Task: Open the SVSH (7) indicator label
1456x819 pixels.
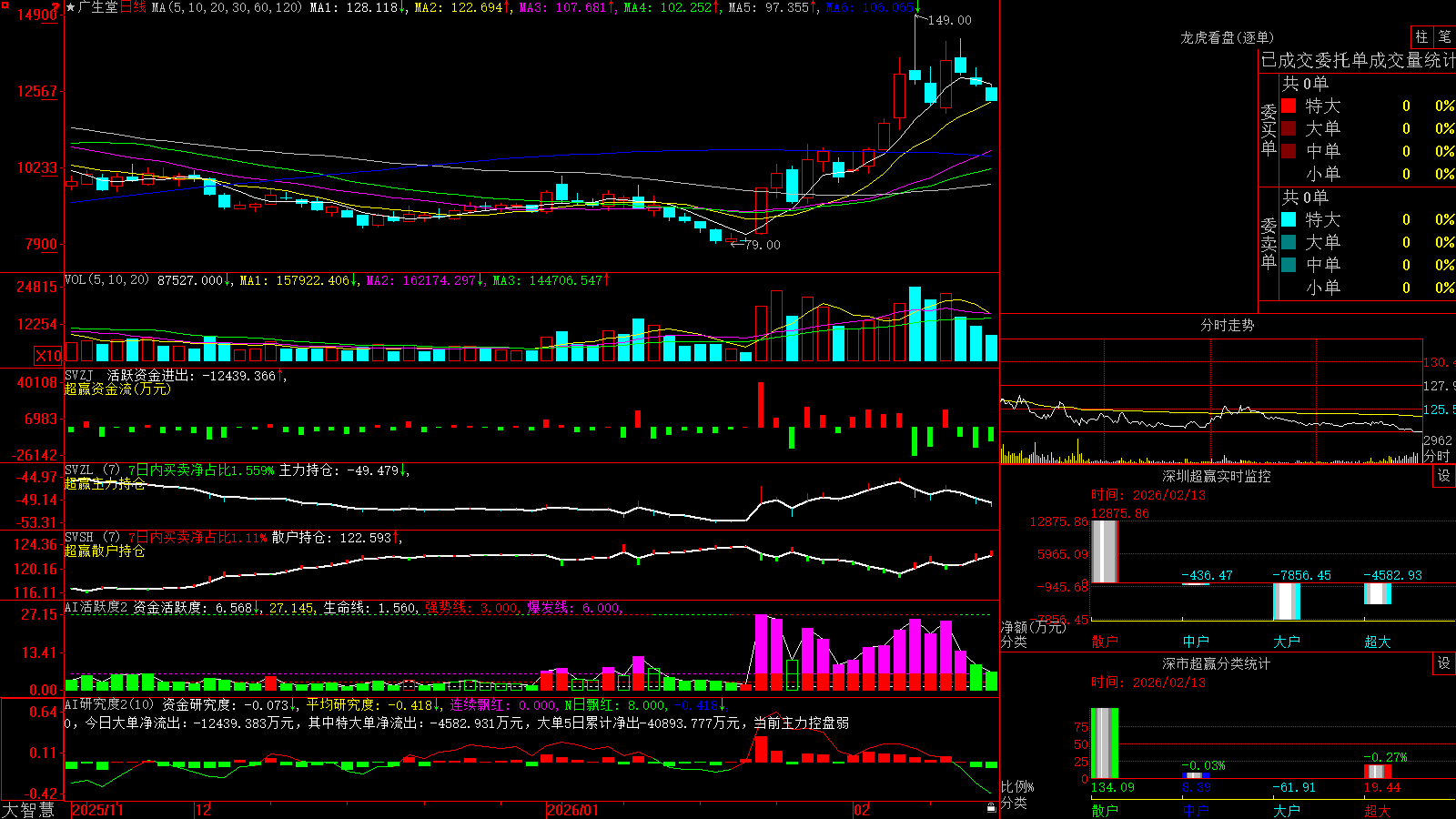Action: [x=93, y=538]
